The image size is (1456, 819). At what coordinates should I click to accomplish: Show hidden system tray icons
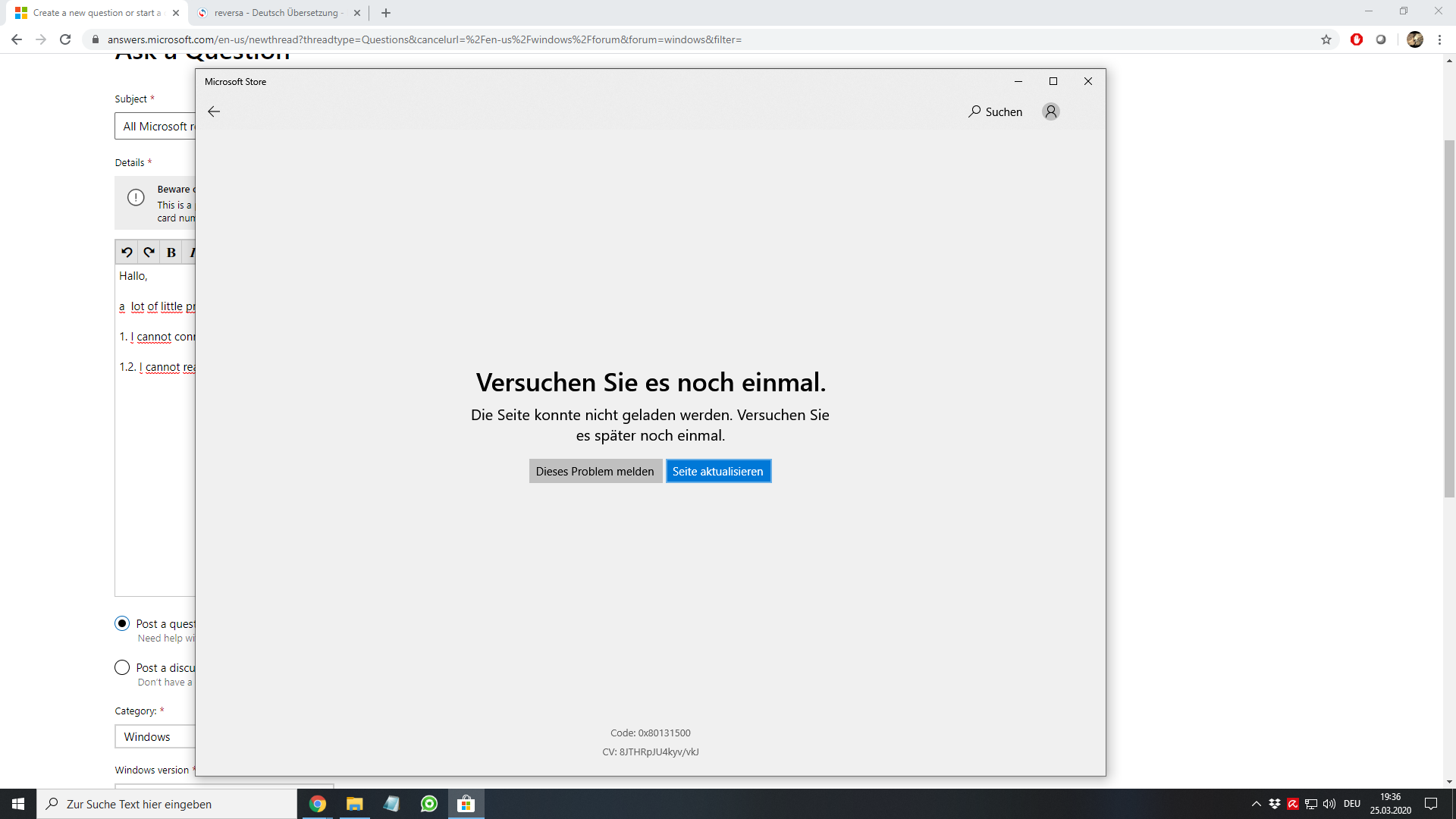[1257, 804]
